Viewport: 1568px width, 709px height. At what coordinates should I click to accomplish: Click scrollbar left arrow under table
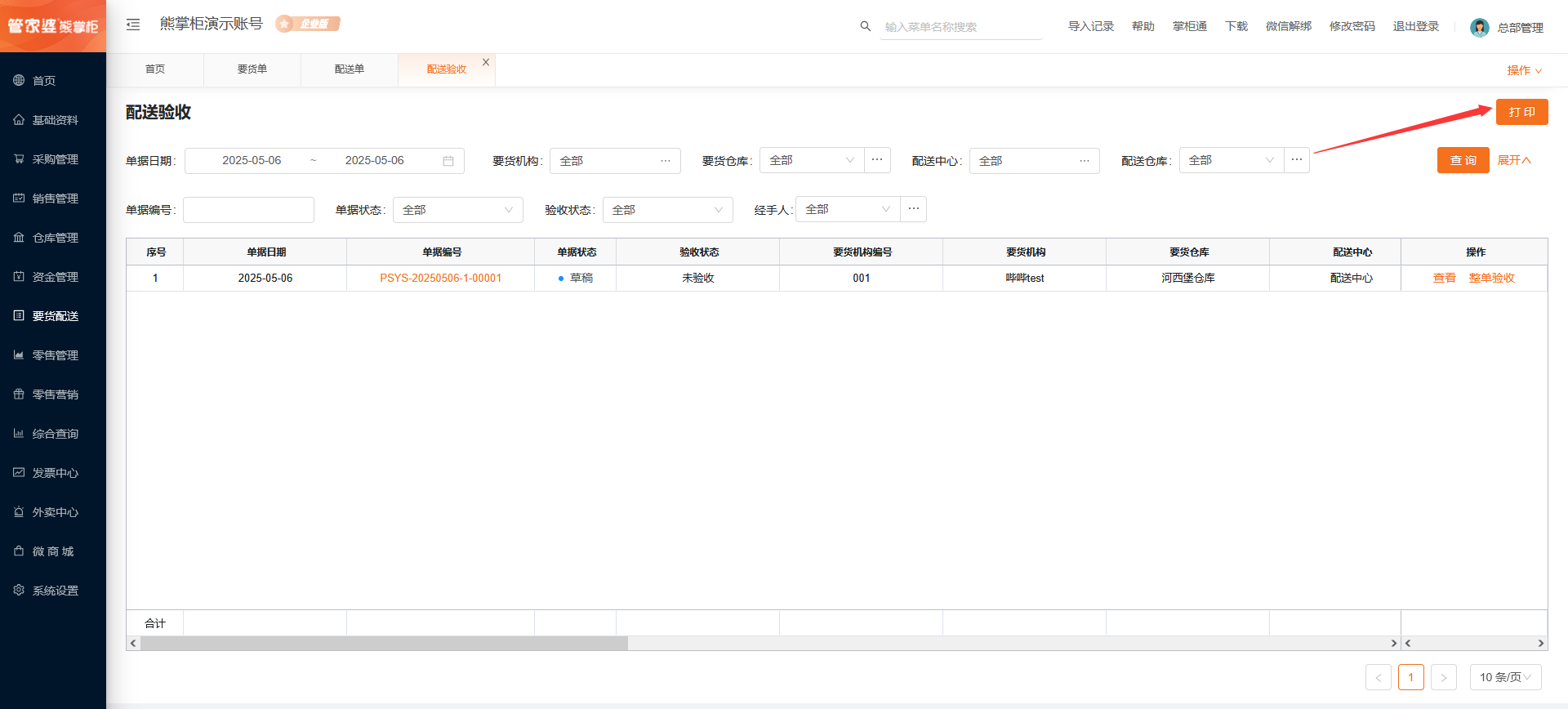[x=133, y=644]
